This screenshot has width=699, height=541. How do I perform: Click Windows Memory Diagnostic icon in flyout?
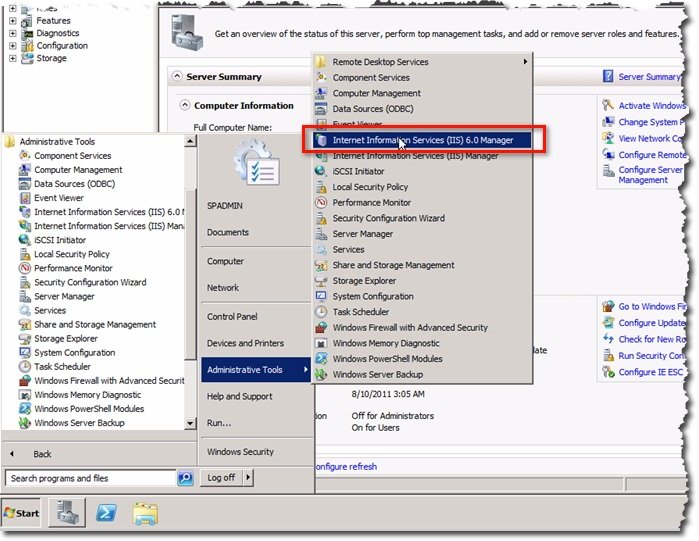(321, 343)
